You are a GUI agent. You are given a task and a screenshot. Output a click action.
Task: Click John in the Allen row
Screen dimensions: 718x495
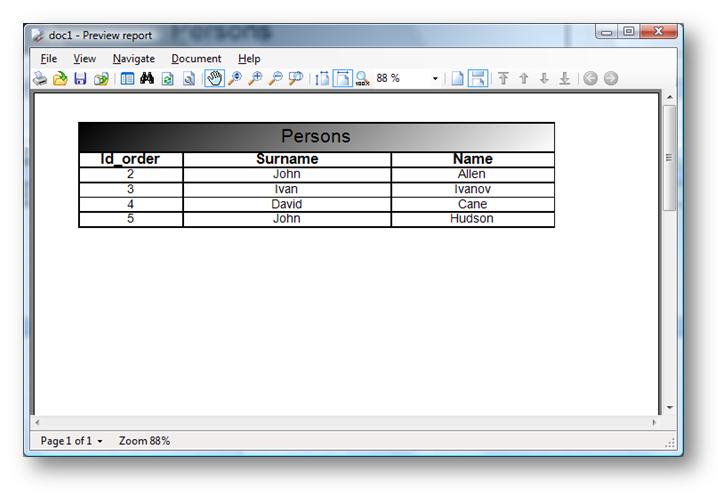tap(287, 174)
